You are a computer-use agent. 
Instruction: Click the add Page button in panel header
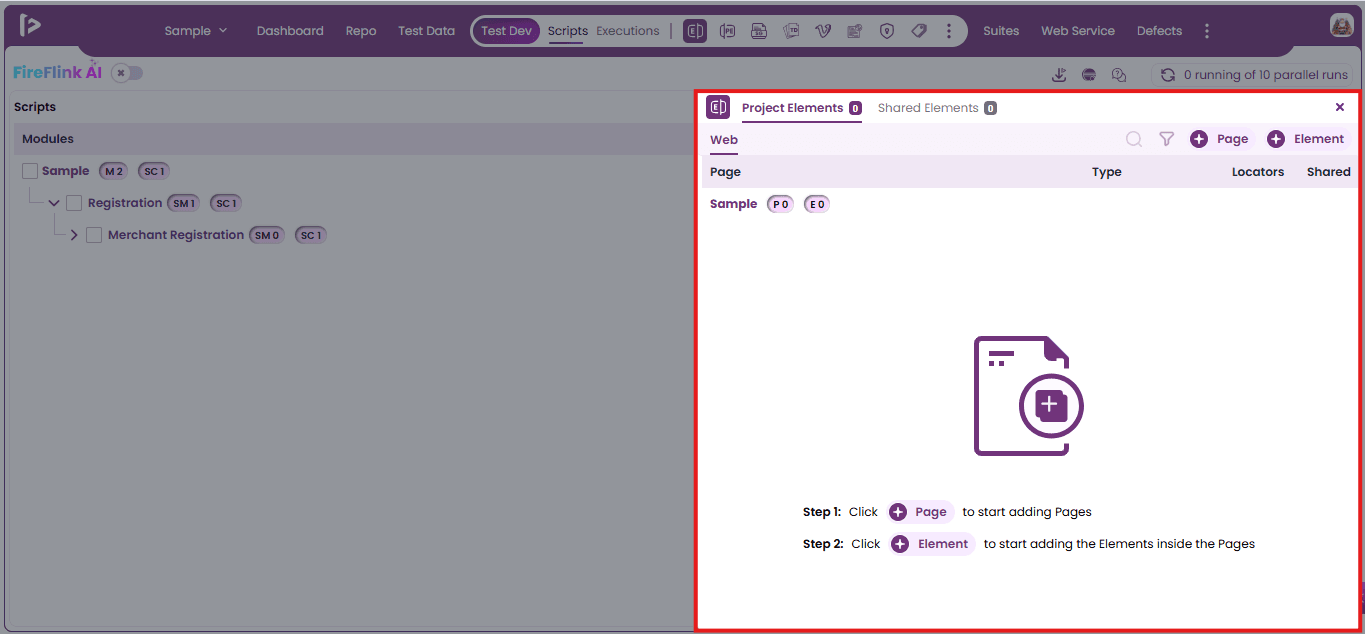(1219, 139)
